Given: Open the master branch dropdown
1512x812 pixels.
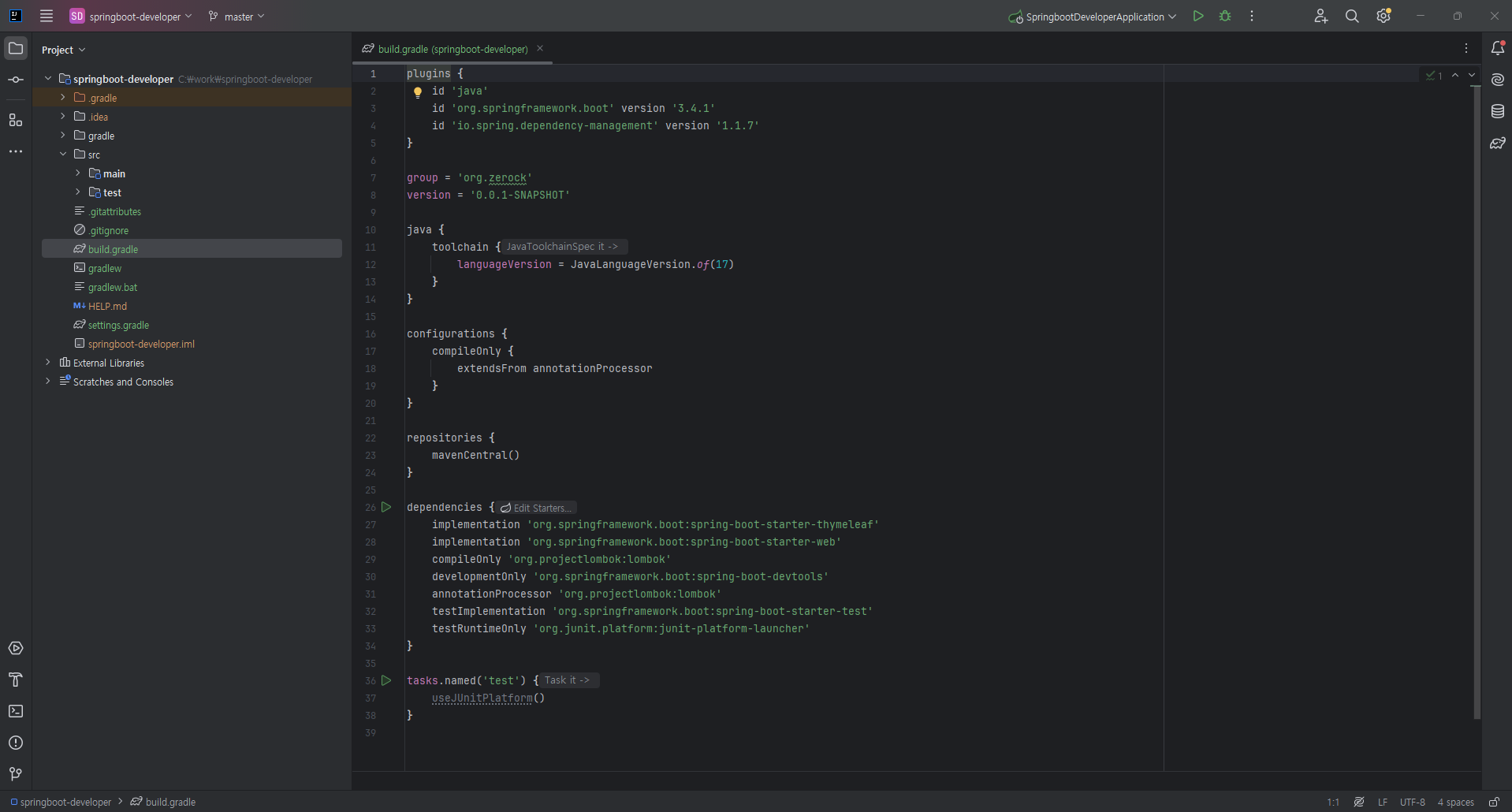Looking at the screenshot, I should click(236, 16).
